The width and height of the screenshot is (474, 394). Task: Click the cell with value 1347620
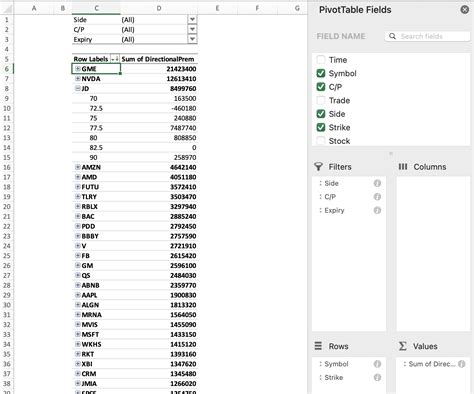pyautogui.click(x=159, y=364)
